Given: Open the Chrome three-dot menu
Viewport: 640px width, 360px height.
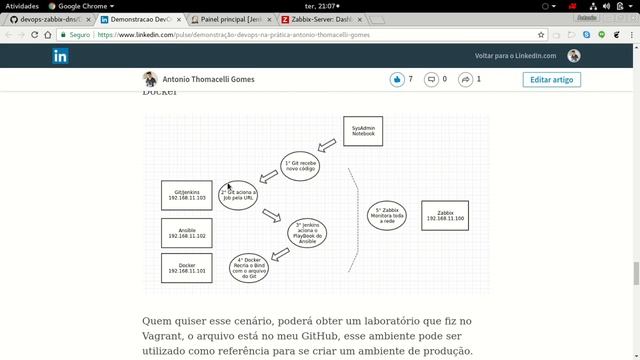Looking at the screenshot, I should click(631, 35).
